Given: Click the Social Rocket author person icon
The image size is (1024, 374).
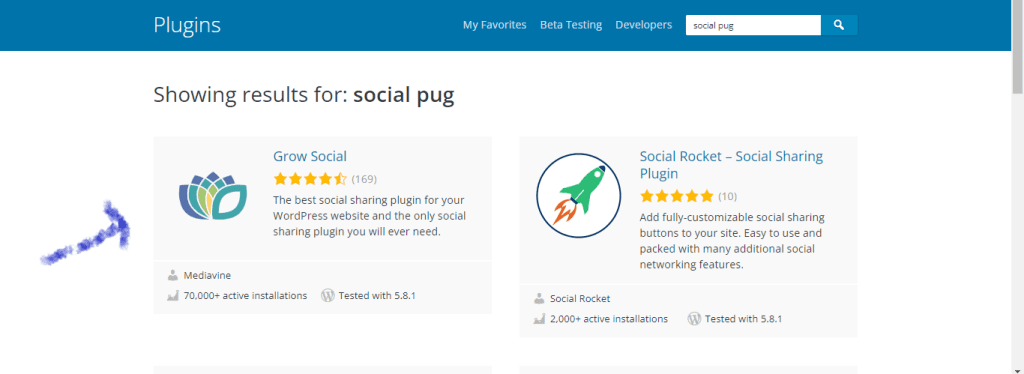Looking at the screenshot, I should (x=539, y=299).
